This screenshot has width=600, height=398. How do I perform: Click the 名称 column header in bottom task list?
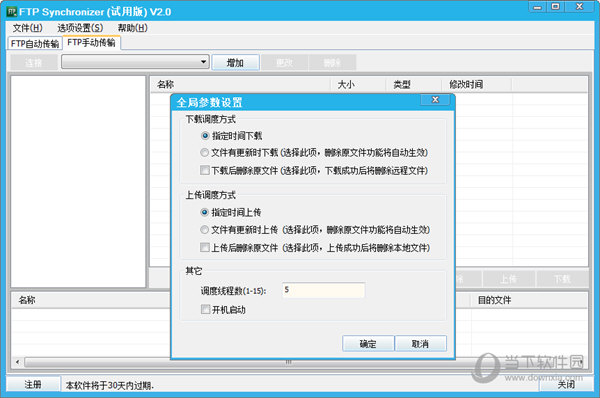[x=91, y=300]
